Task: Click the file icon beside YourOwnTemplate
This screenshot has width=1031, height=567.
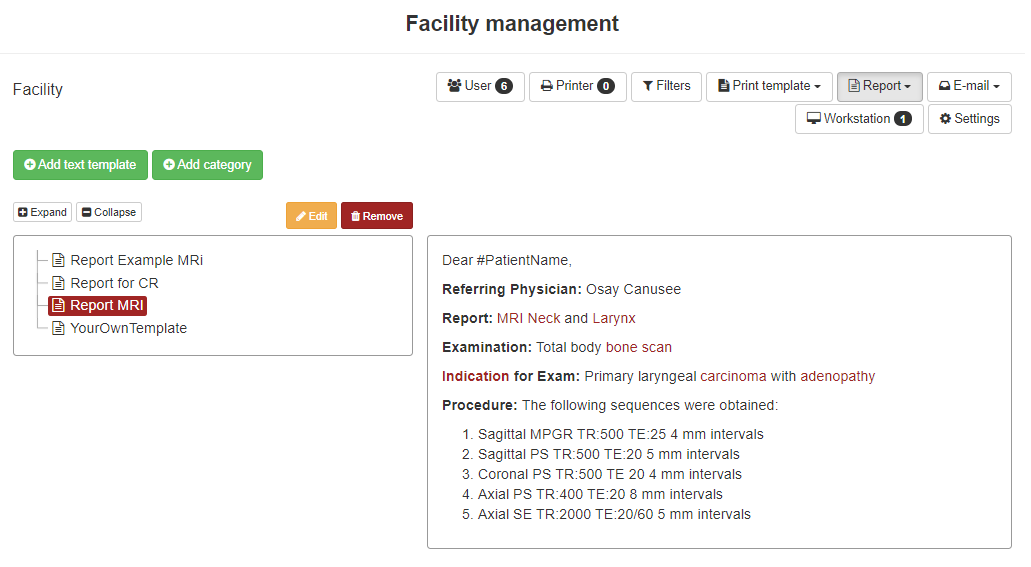Action: pos(59,328)
